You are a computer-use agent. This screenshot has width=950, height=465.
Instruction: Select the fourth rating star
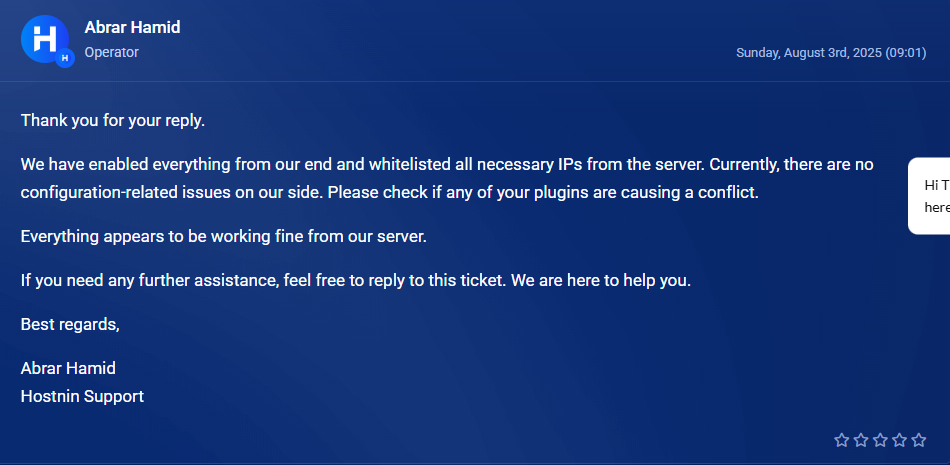(900, 440)
